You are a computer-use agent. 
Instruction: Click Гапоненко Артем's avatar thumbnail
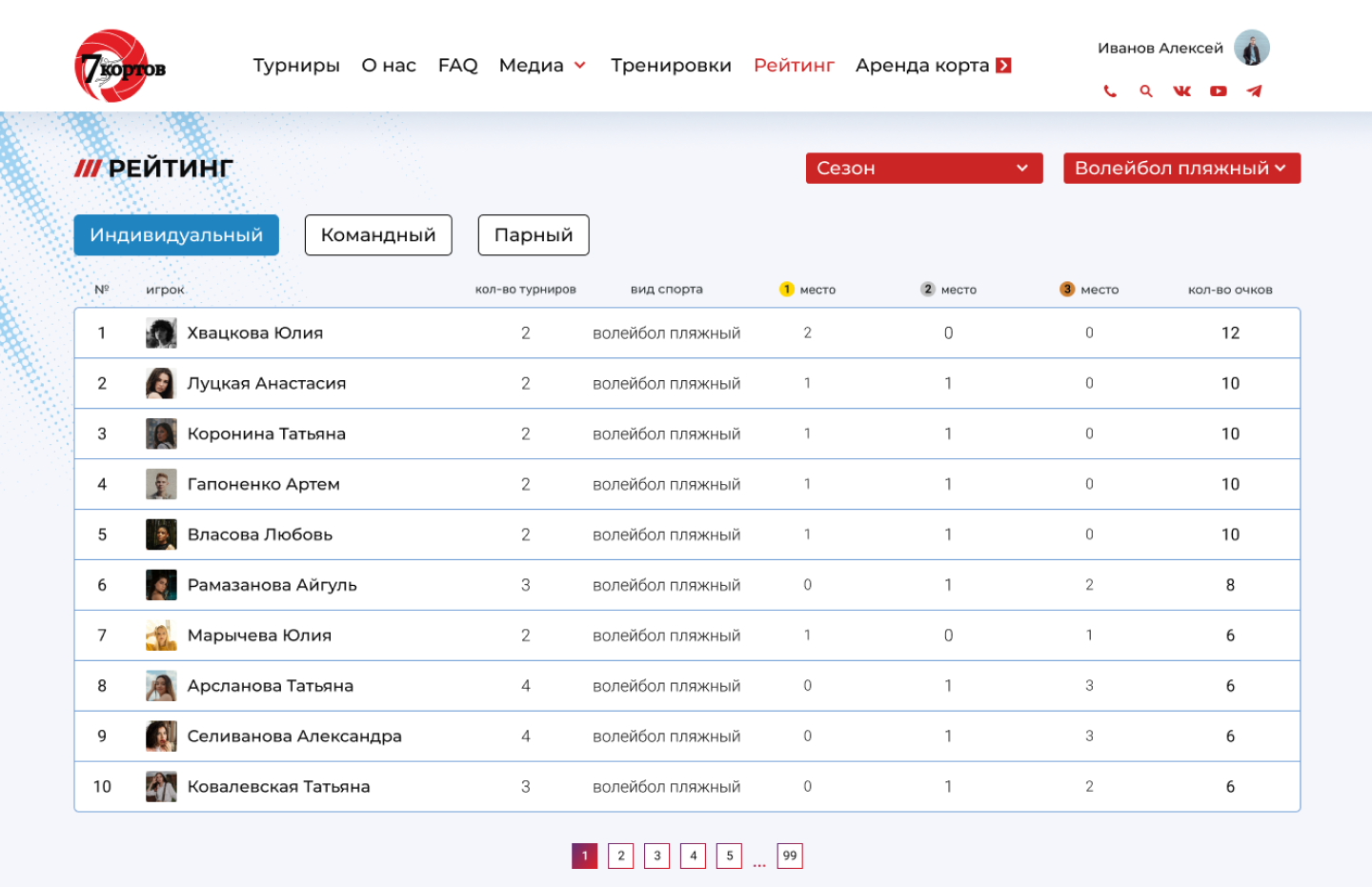(161, 484)
